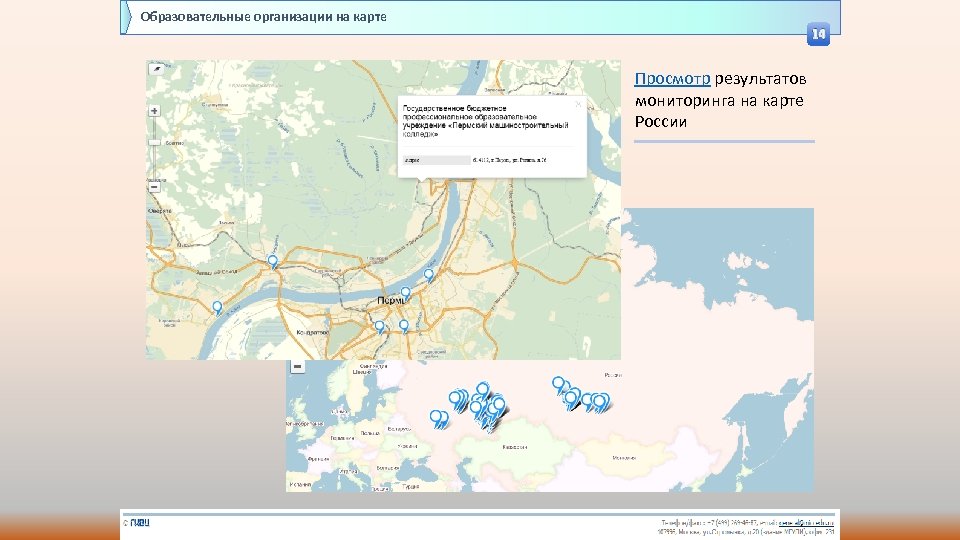Click the "Кондратово" label on the Perm map
Viewport: 960px width, 540px height.
click(312, 332)
